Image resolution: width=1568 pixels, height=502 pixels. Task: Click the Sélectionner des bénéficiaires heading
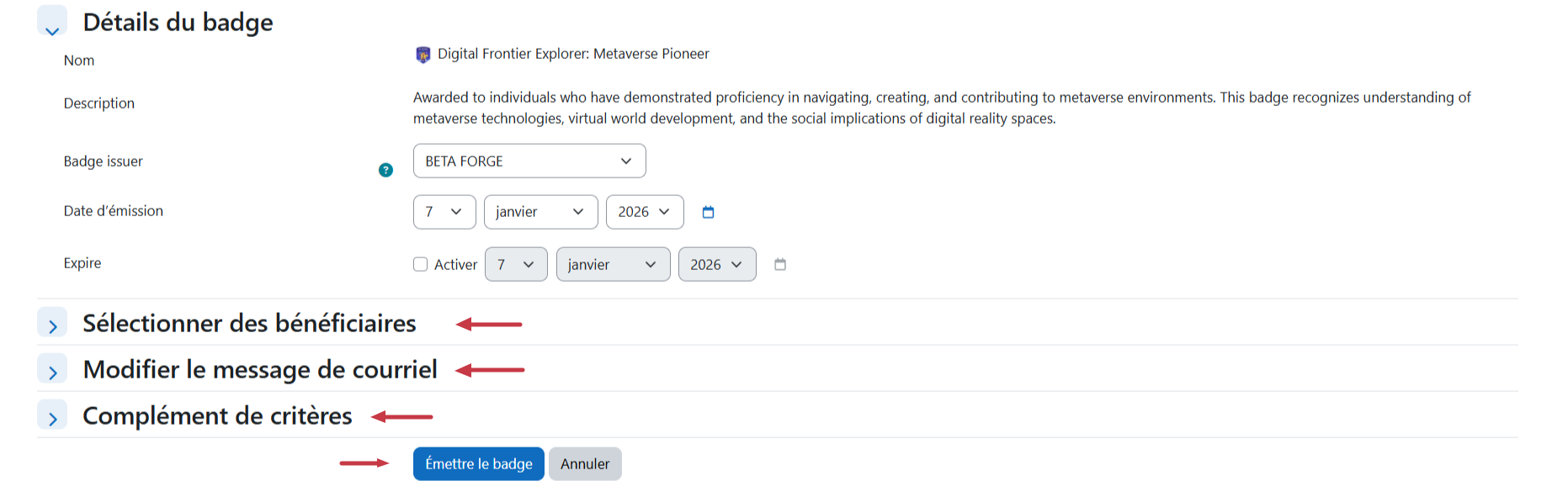tap(249, 324)
